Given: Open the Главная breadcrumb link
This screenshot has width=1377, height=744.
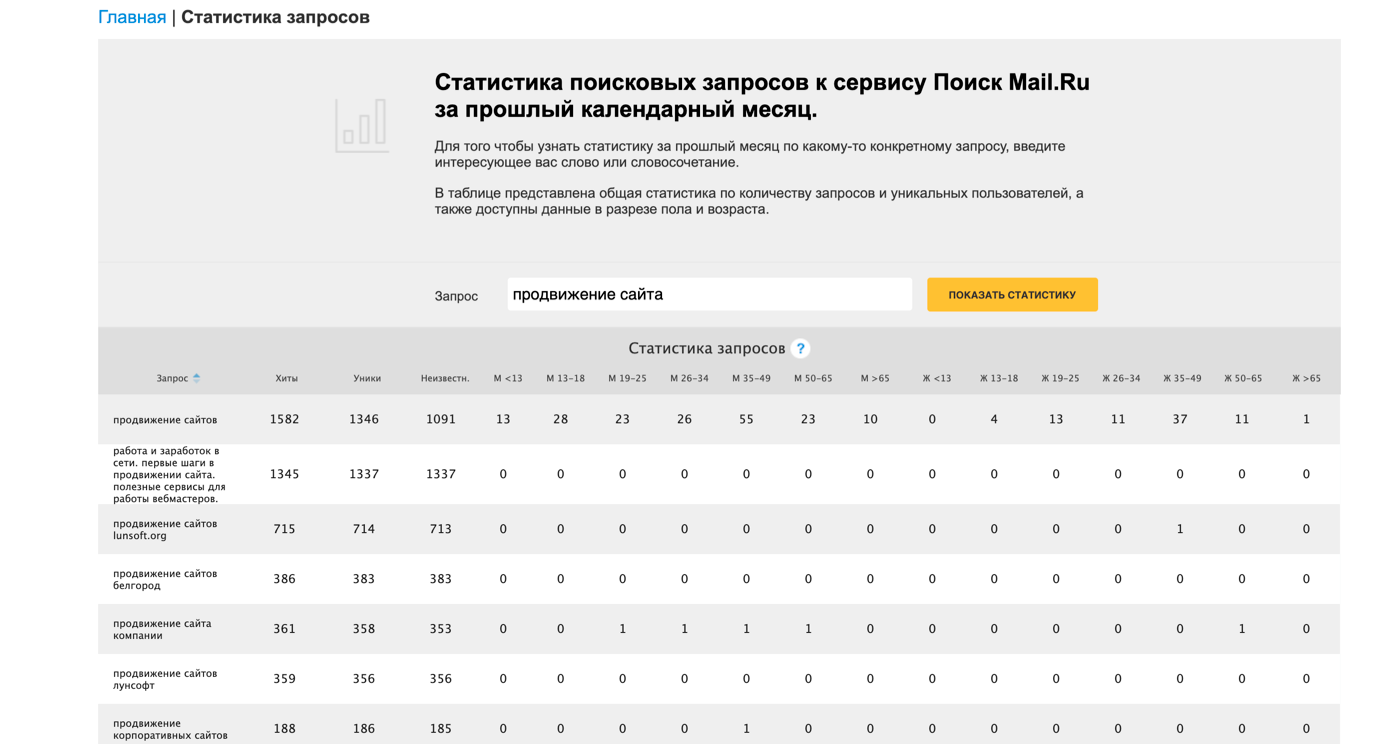Looking at the screenshot, I should tap(132, 17).
